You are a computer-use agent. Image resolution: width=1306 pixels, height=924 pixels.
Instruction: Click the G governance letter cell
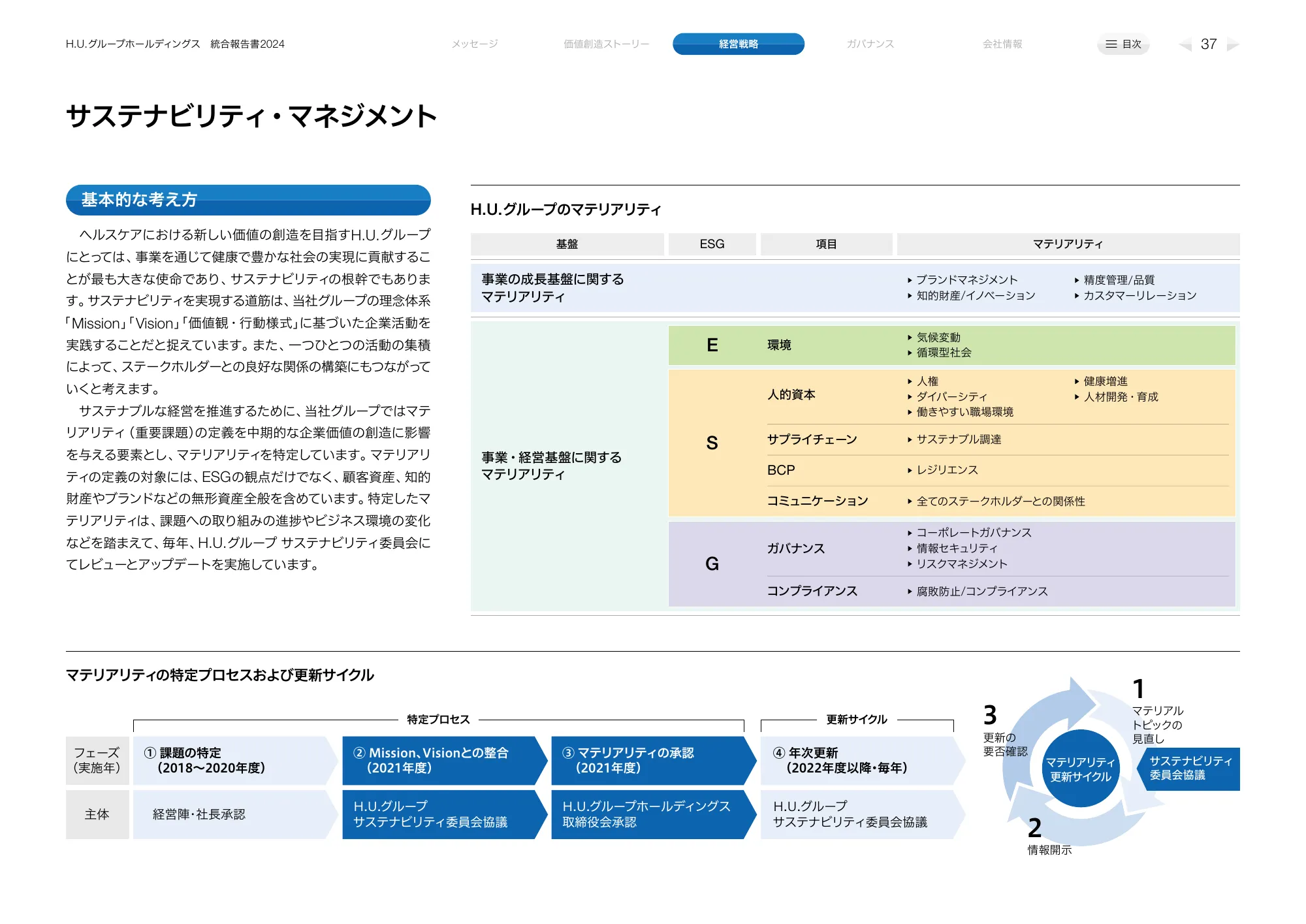click(712, 564)
